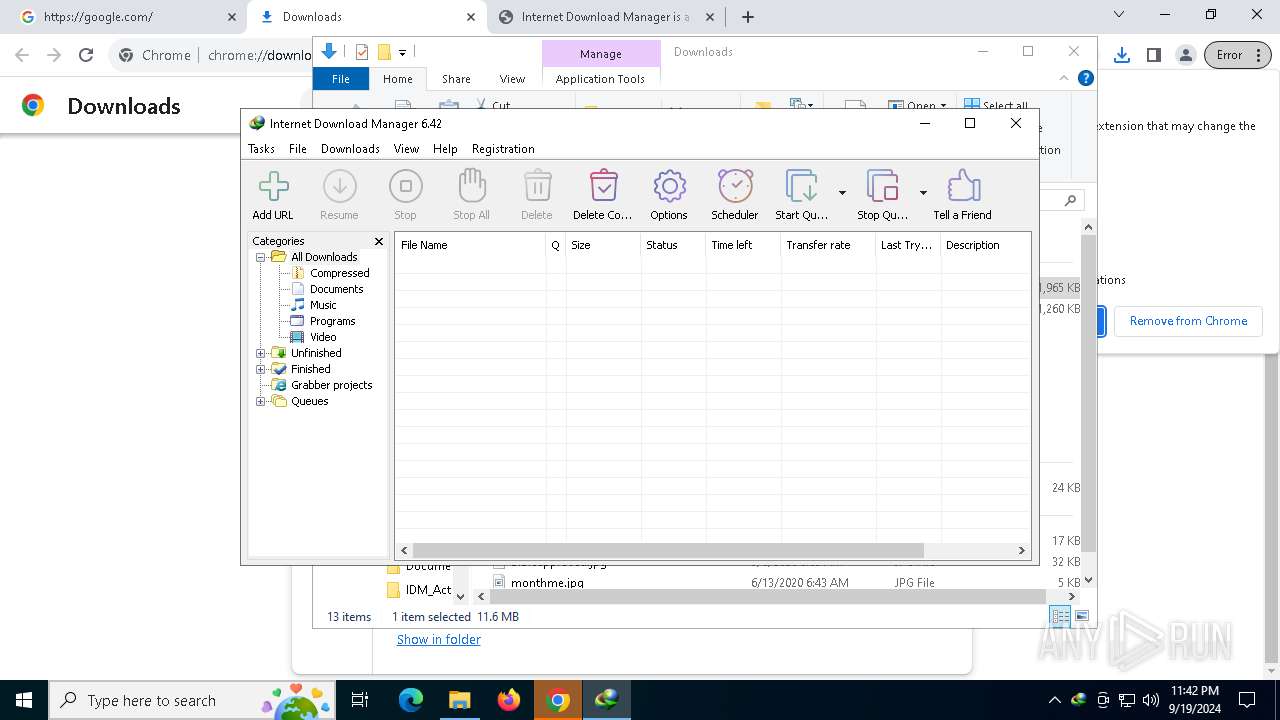Open the Tasks menu in IDM
This screenshot has width=1280, height=720.
pyautogui.click(x=261, y=149)
